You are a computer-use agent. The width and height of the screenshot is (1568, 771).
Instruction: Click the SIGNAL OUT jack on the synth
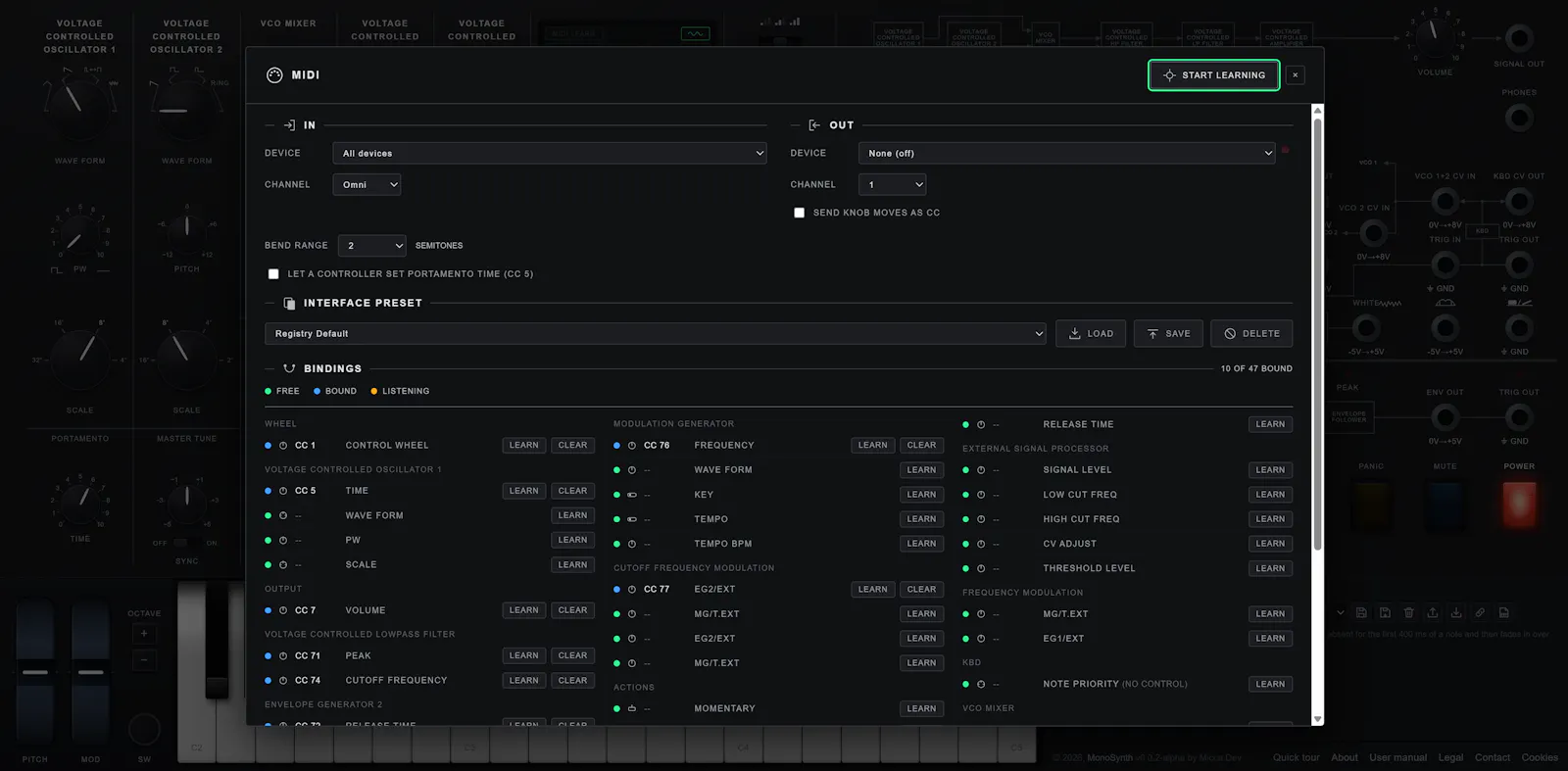click(x=1519, y=39)
